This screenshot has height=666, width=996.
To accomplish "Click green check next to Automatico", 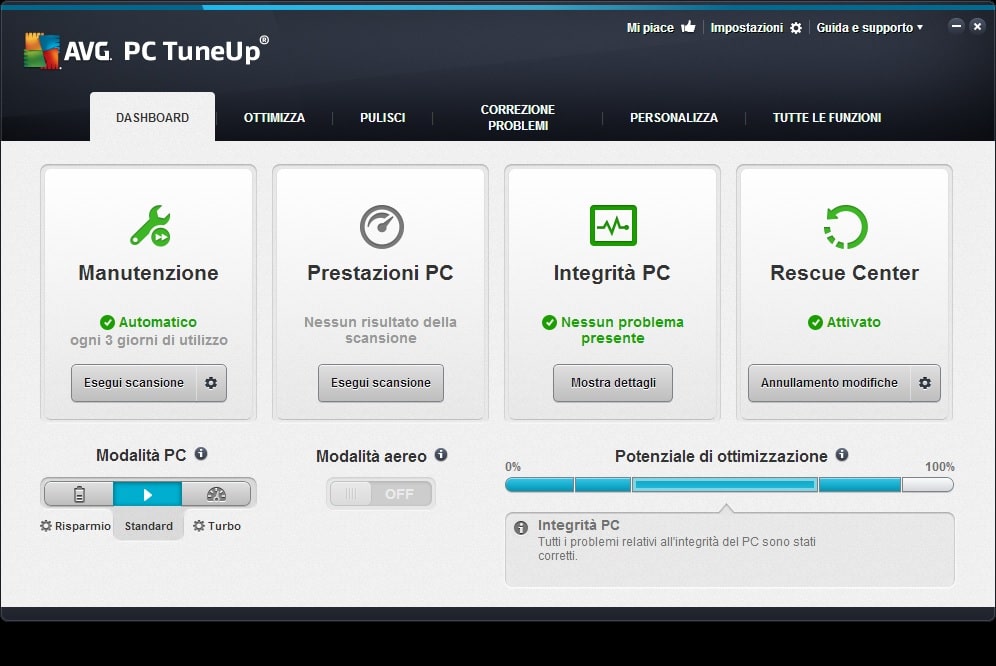I will 107,322.
